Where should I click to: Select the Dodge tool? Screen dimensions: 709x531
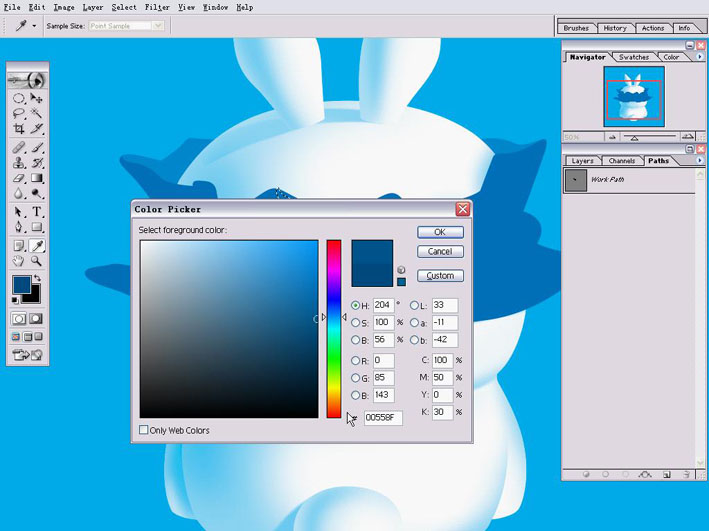click(x=37, y=194)
